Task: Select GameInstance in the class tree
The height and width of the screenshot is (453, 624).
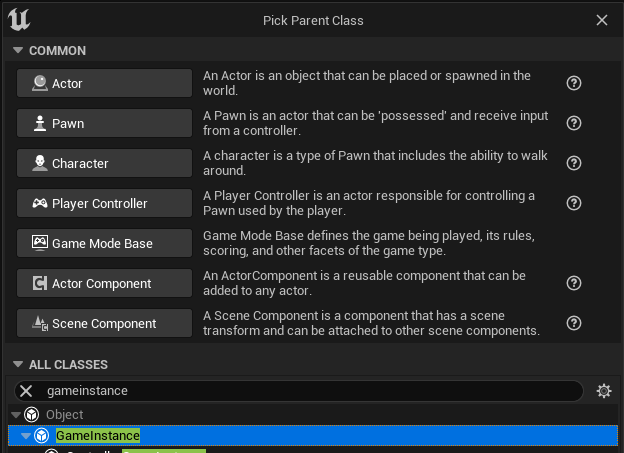Action: click(x=98, y=436)
